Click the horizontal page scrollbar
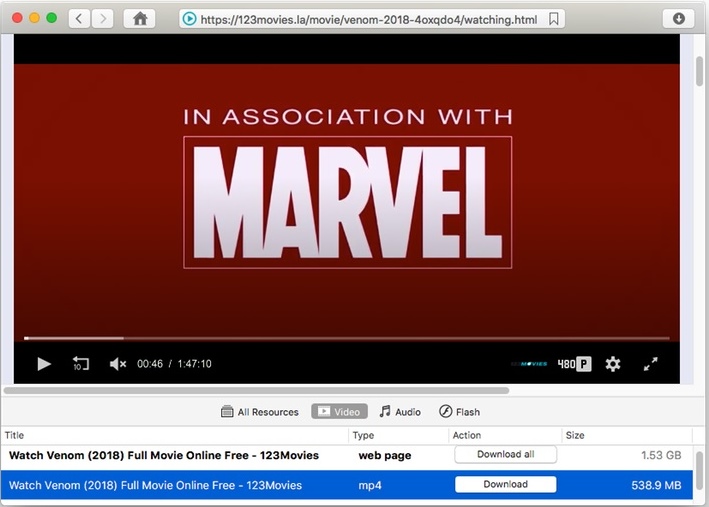Screen dimensions: 709x507 click(x=256, y=390)
